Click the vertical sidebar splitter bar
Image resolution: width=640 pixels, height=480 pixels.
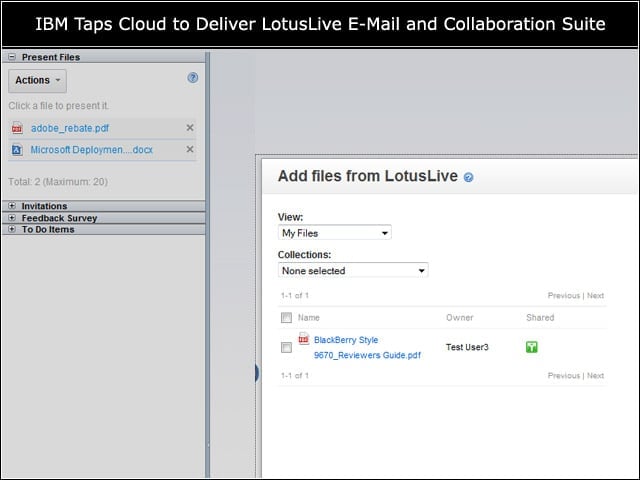(208, 264)
